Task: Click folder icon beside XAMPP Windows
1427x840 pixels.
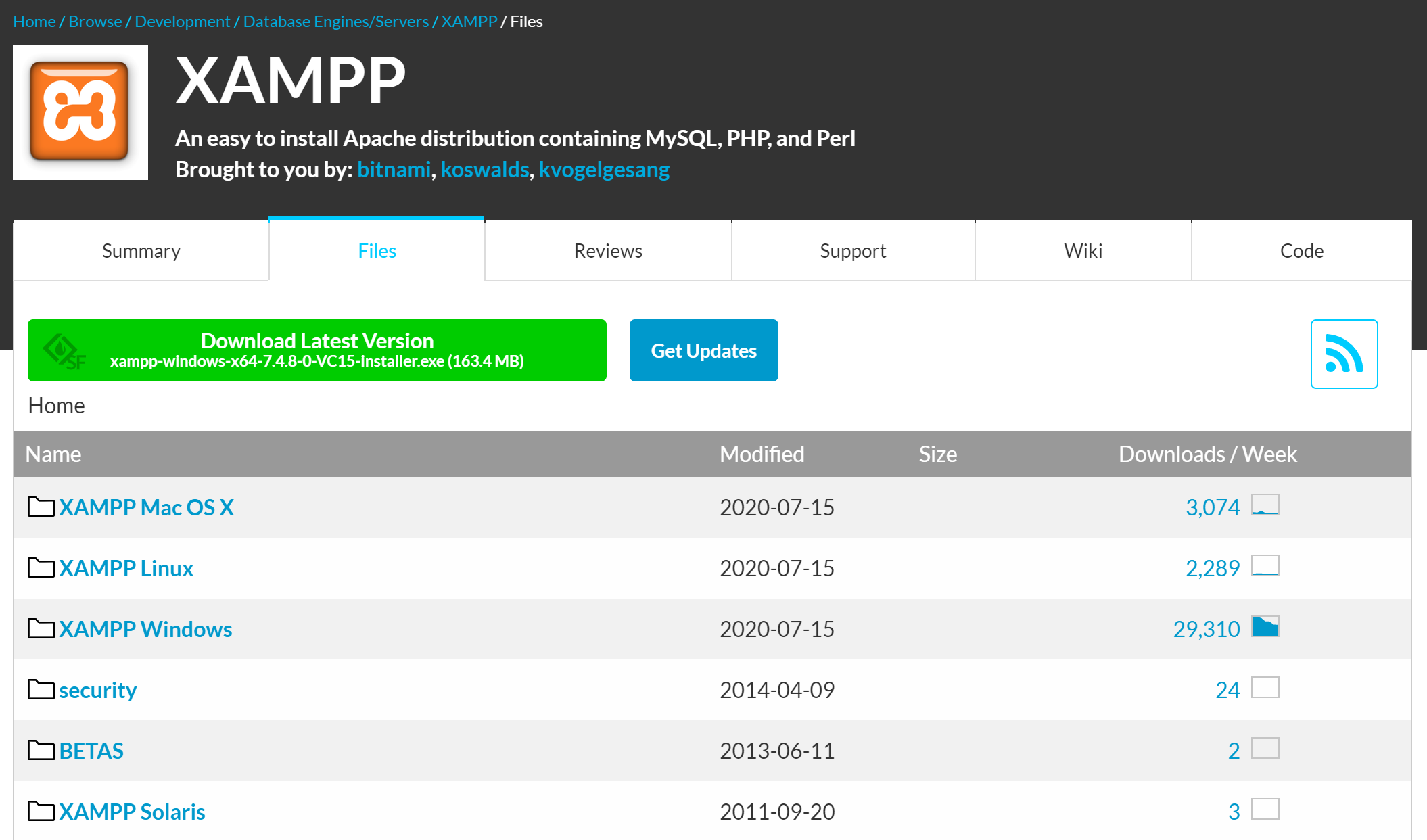Action: point(41,628)
